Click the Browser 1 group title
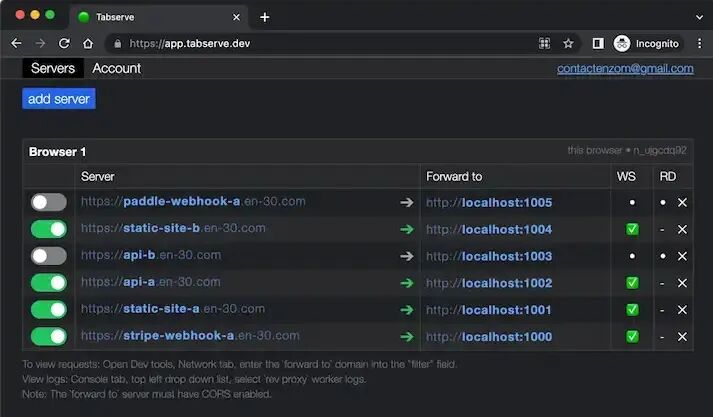Viewport: 713px width, 417px height. click(57, 152)
